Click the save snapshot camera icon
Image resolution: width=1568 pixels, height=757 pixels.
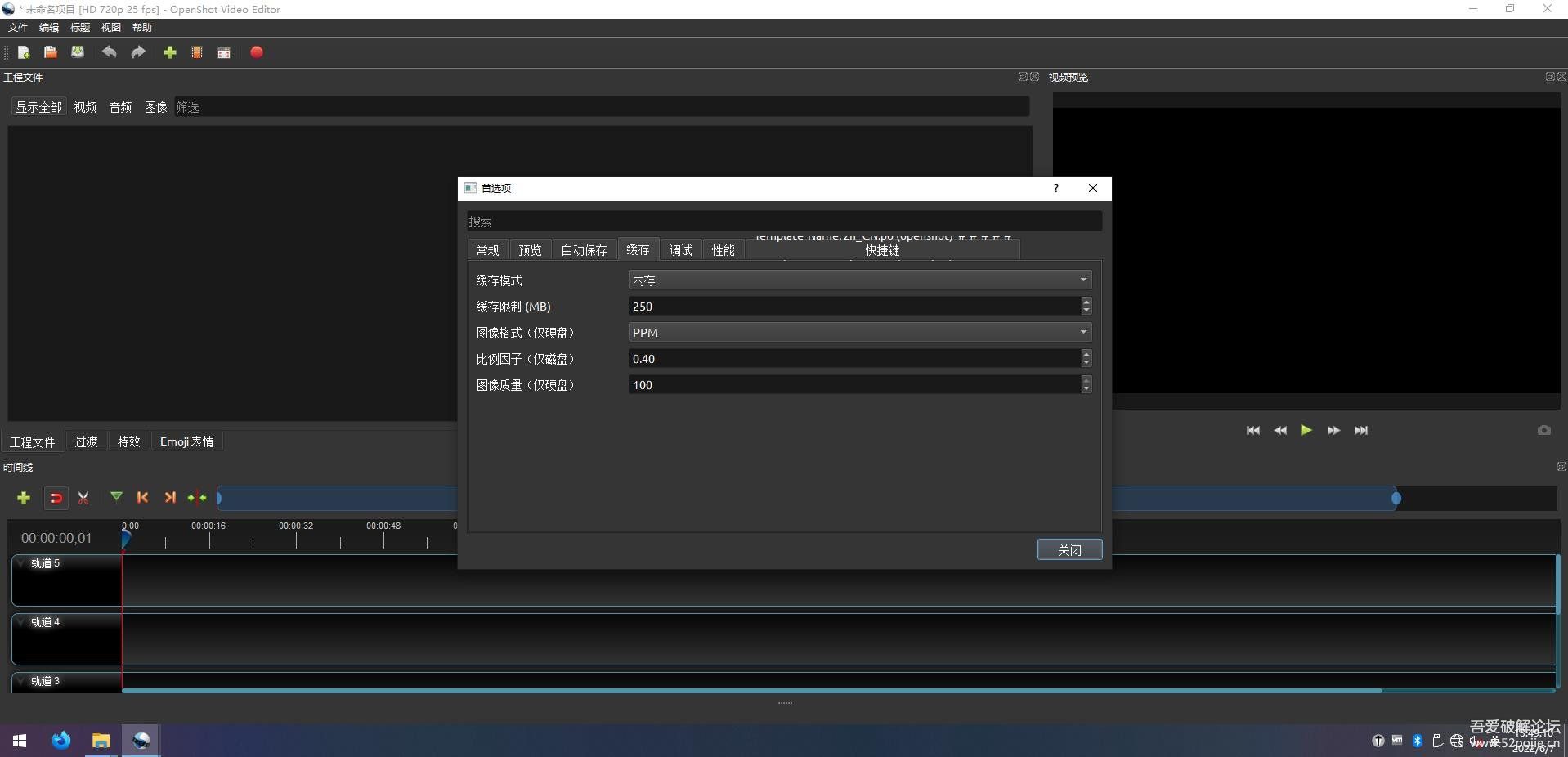pos(1543,430)
